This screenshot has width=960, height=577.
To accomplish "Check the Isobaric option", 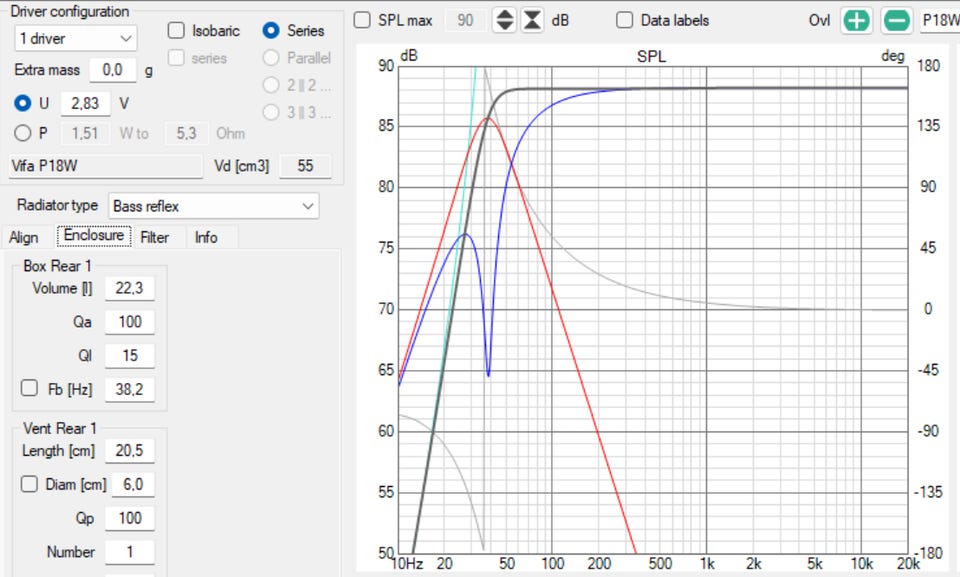I will tap(176, 31).
